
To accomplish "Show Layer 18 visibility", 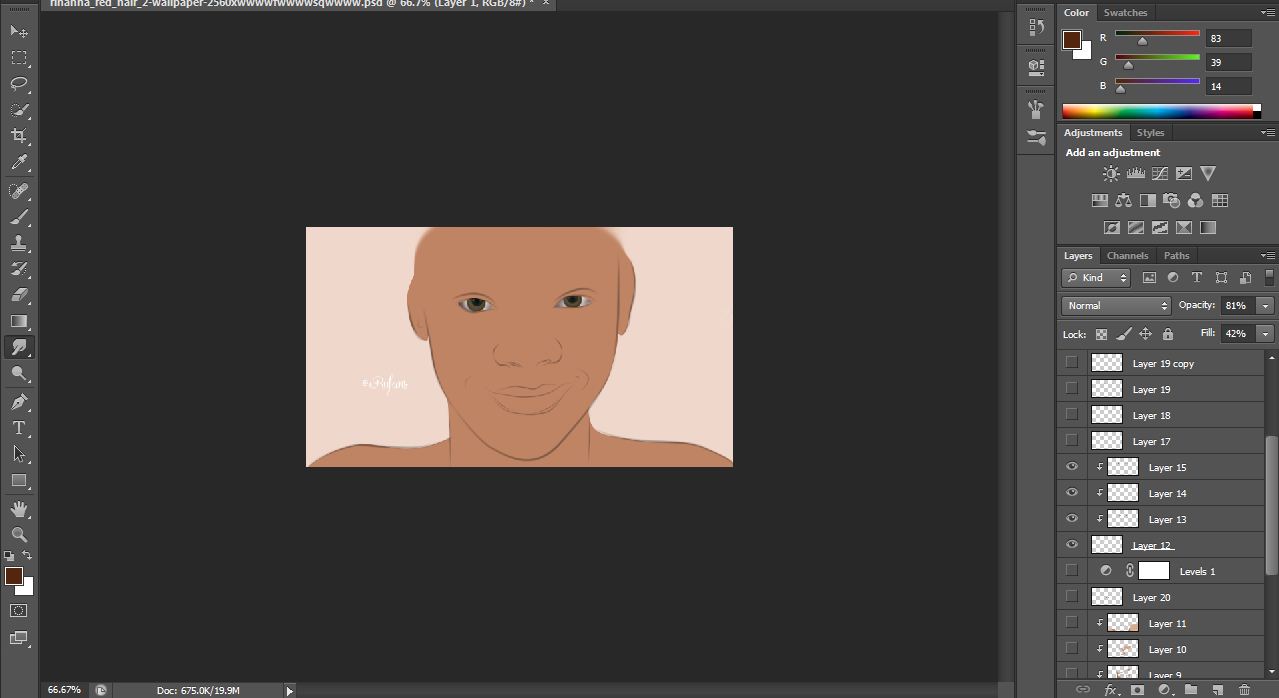I will pos(1072,414).
